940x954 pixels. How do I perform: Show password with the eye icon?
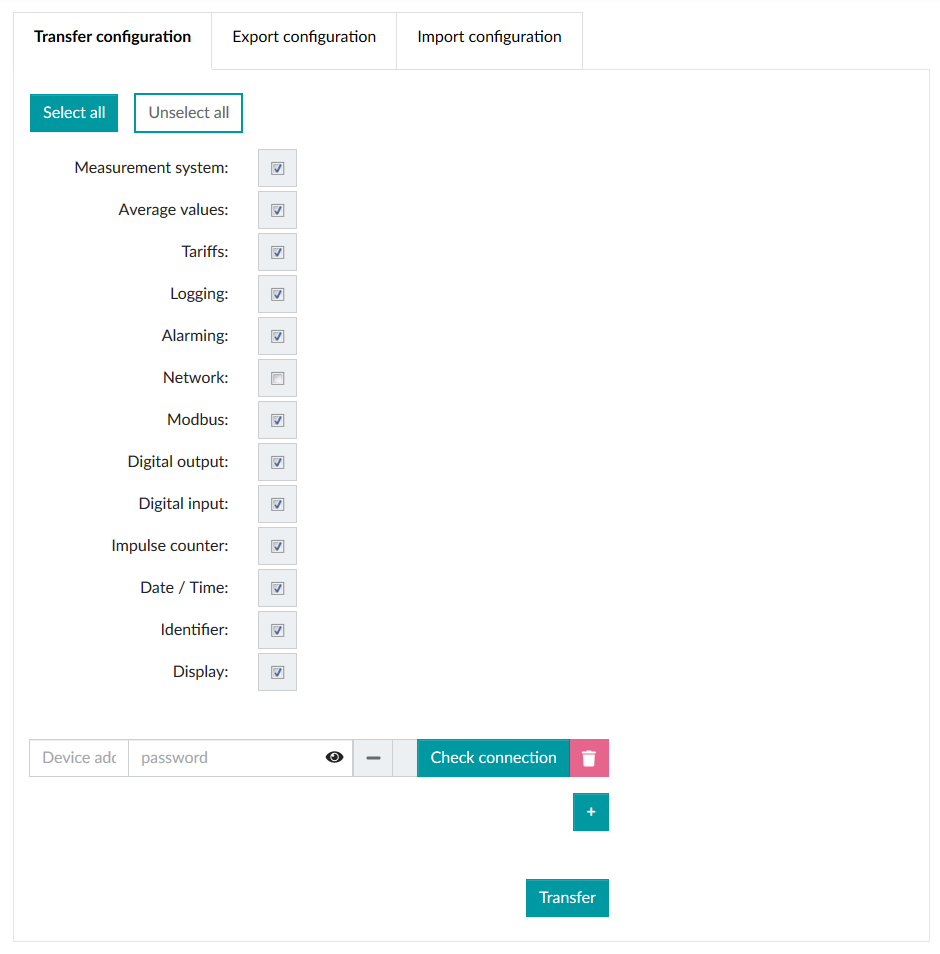pos(335,757)
